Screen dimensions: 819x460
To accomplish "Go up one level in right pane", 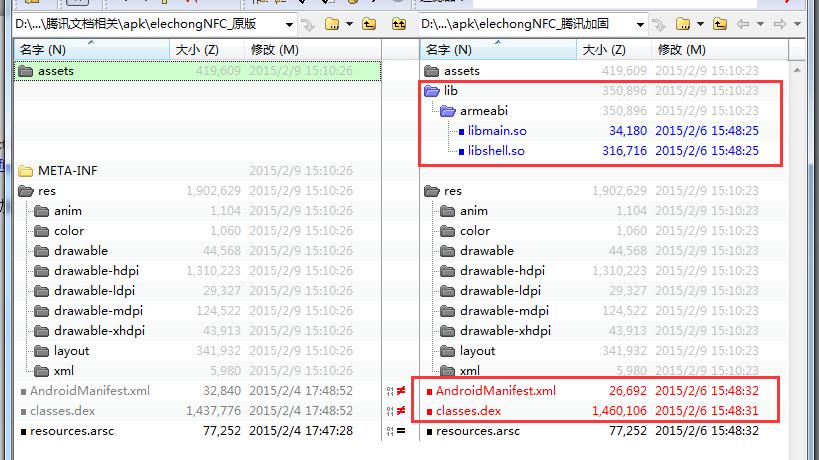I will click(x=720, y=24).
